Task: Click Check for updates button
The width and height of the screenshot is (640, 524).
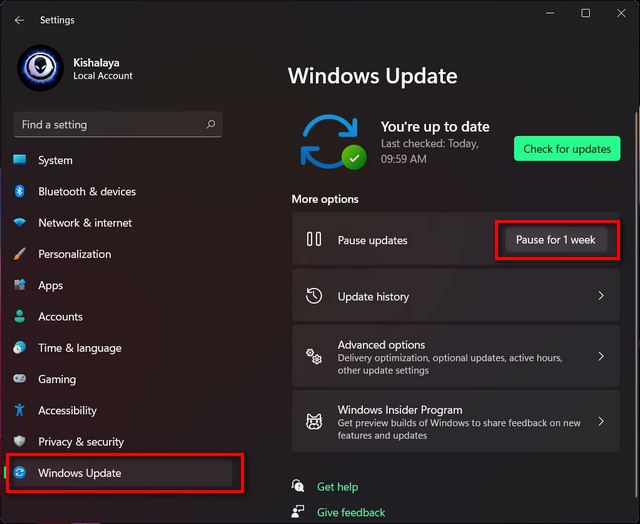Action: tap(567, 149)
